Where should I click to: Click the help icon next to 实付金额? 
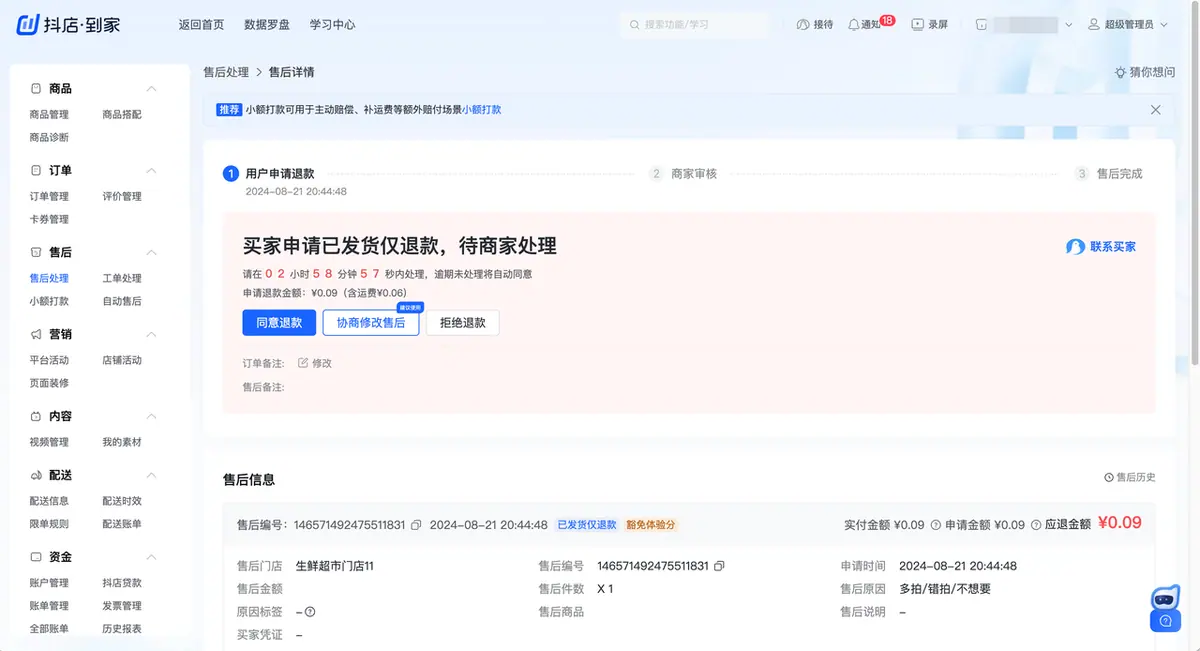[x=935, y=524]
